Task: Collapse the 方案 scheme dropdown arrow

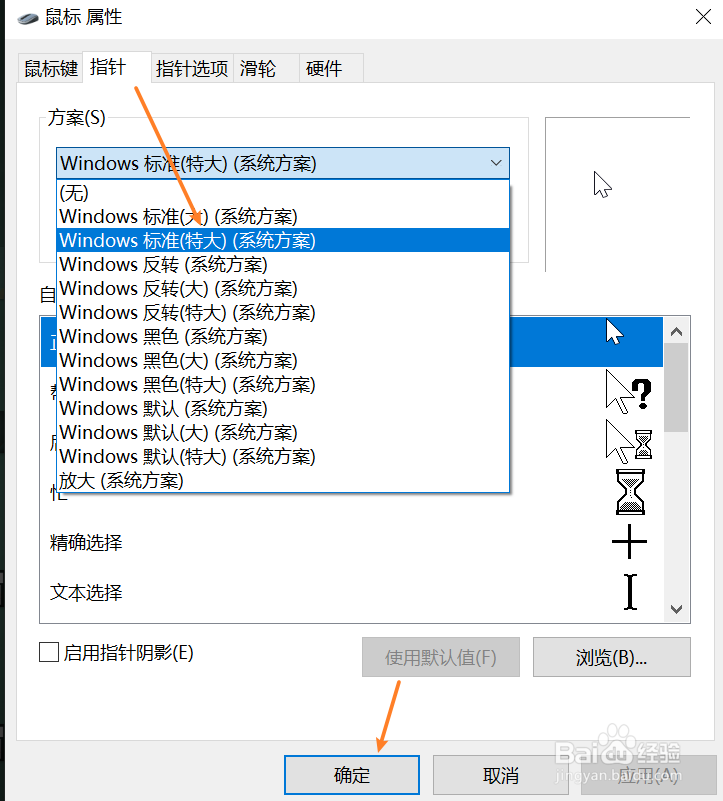Action: click(496, 163)
